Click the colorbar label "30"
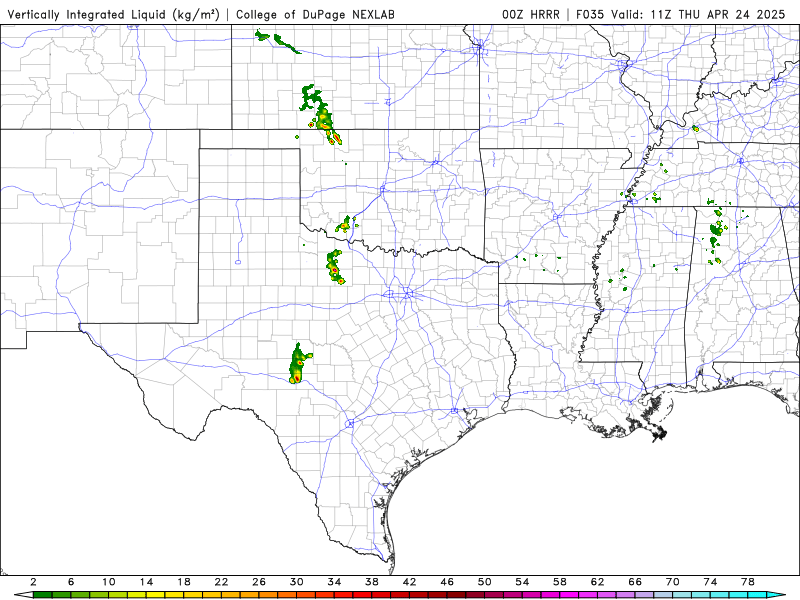Image resolution: width=800 pixels, height=600 pixels. pos(296,582)
